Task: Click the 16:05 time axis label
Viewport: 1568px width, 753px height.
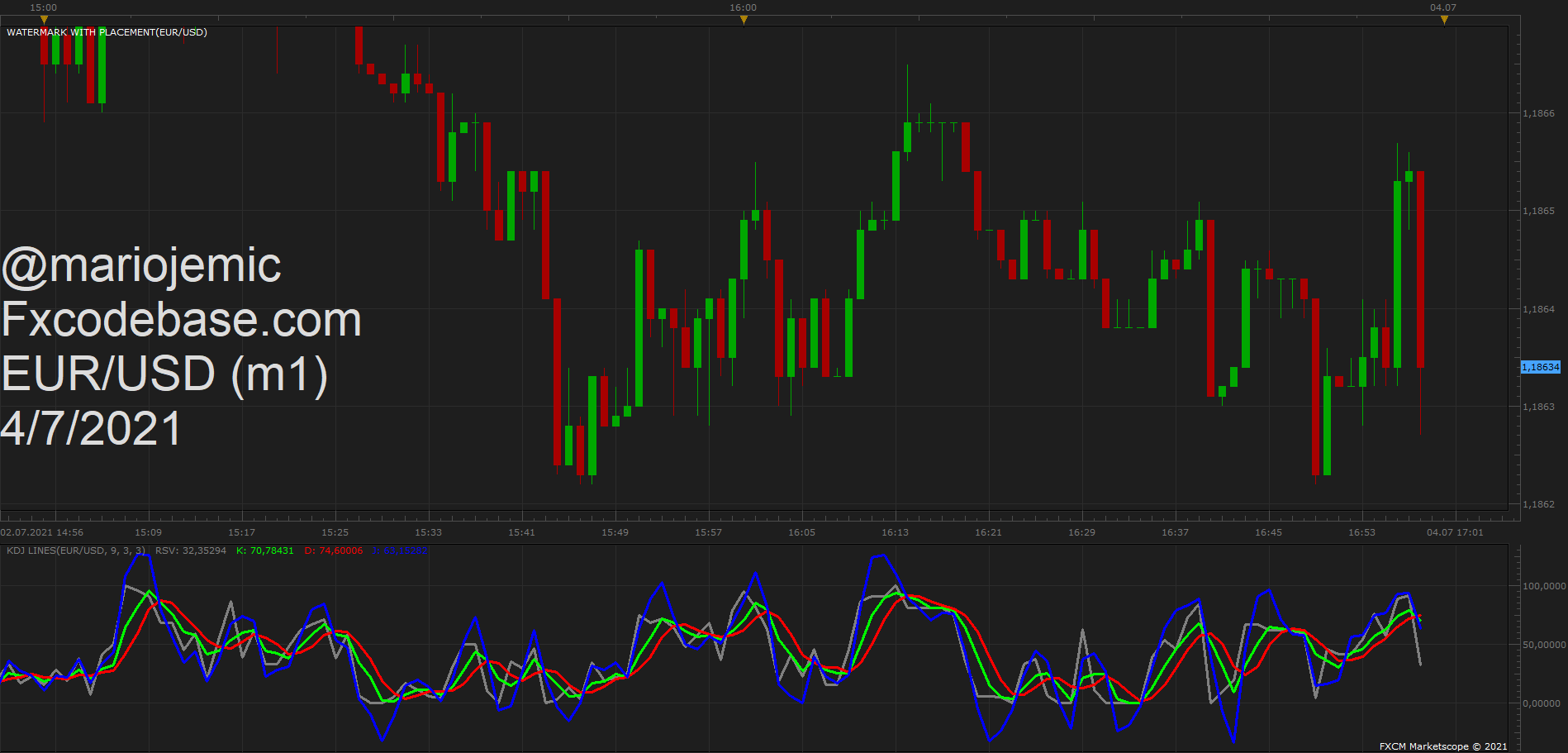Action: [802, 532]
